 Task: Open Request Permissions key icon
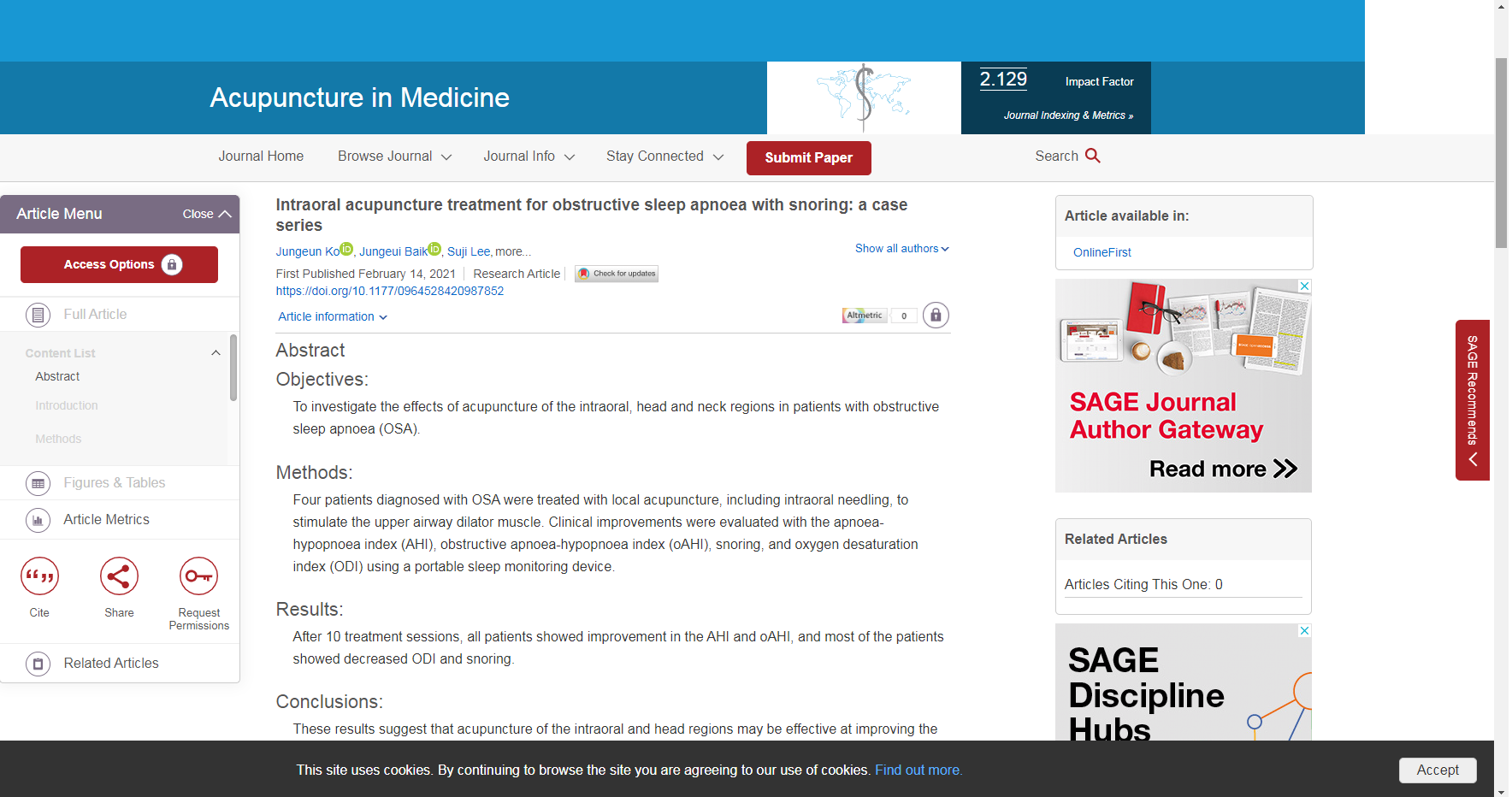pos(198,576)
